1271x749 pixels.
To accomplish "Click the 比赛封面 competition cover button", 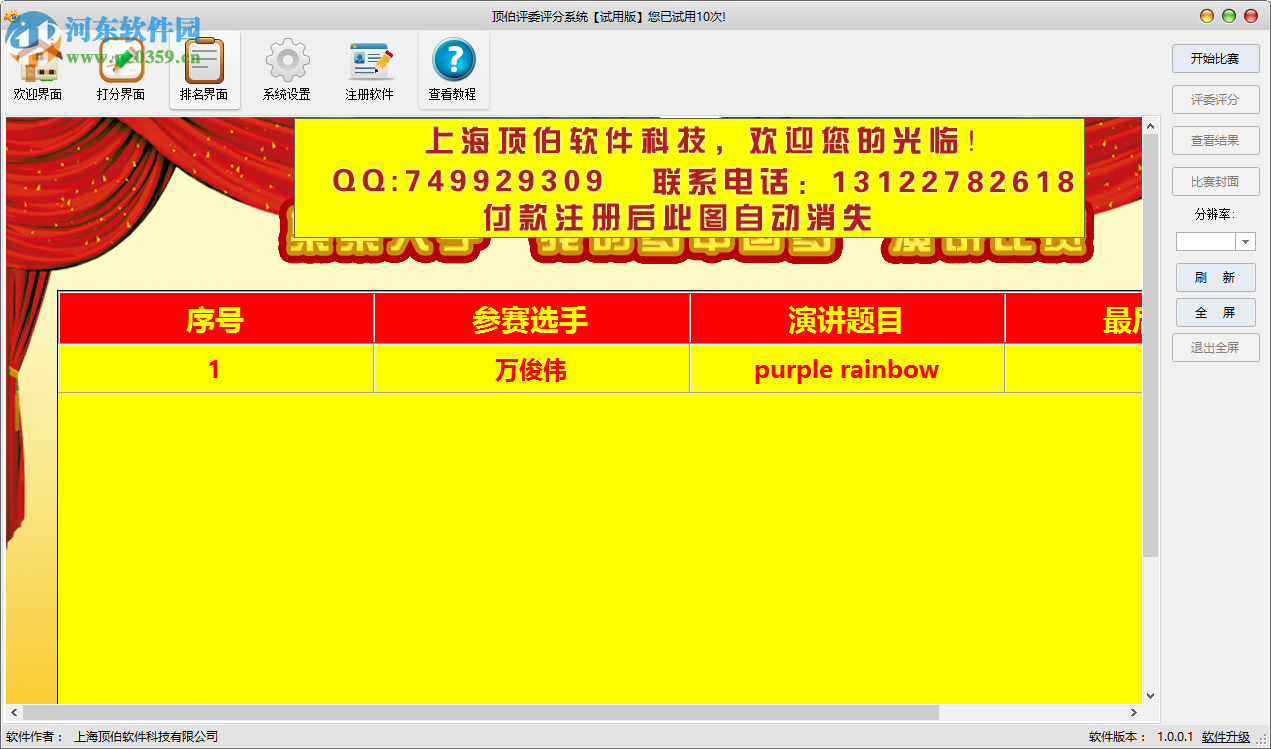I will pyautogui.click(x=1215, y=181).
